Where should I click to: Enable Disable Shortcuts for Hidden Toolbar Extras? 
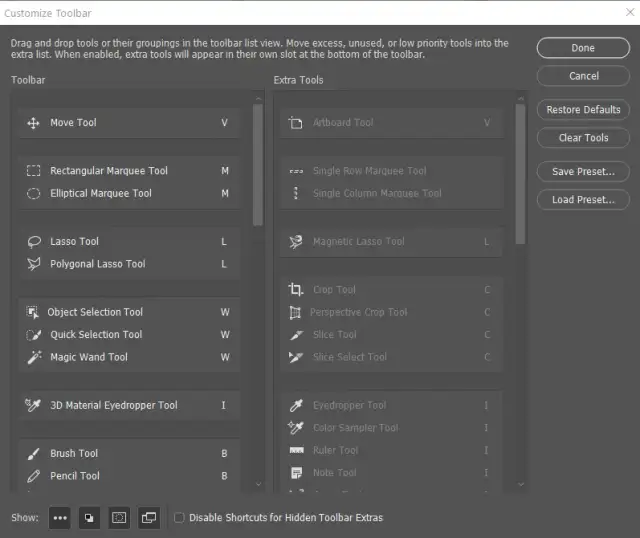pyautogui.click(x=179, y=518)
